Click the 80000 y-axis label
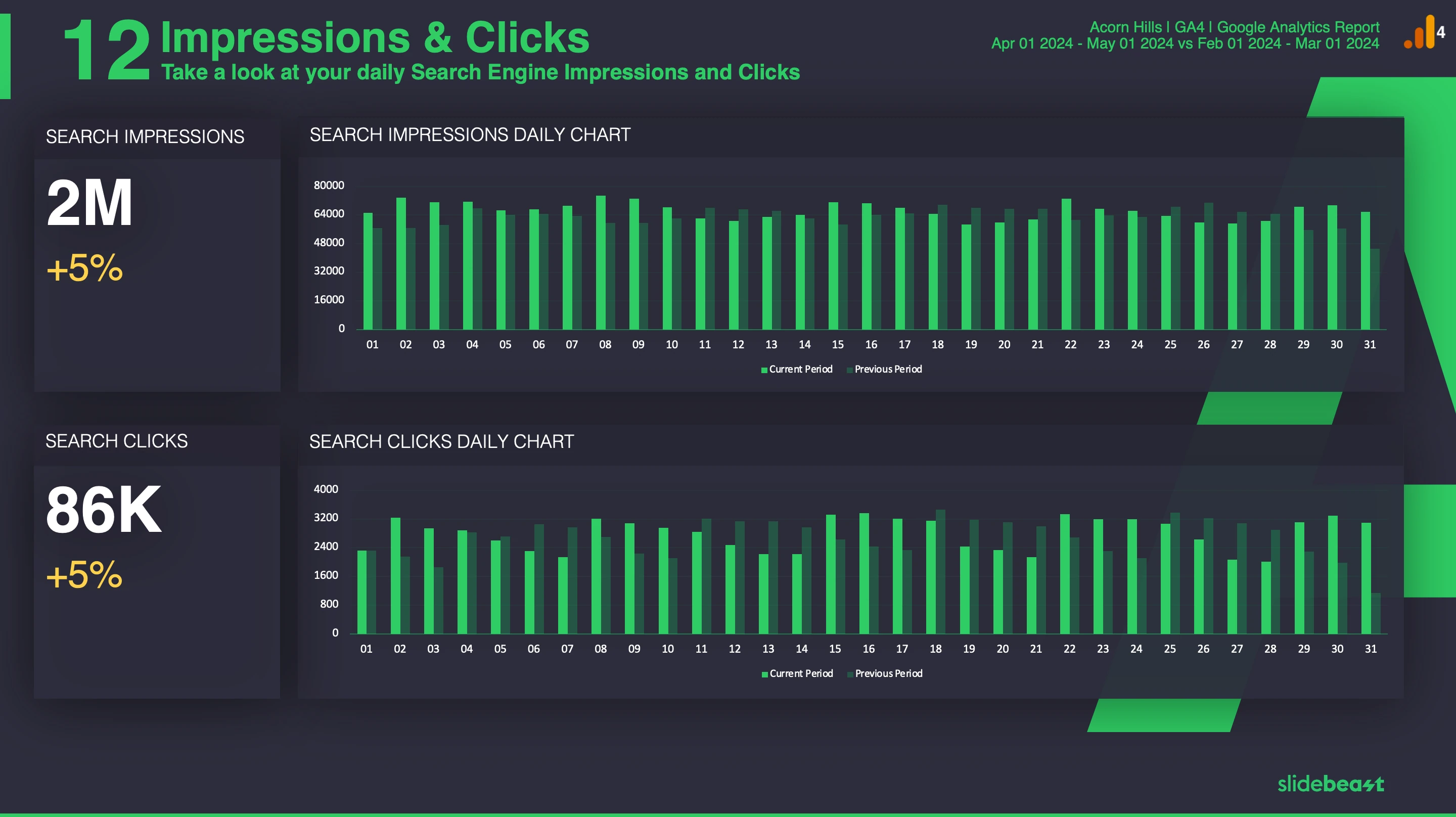 click(x=329, y=186)
